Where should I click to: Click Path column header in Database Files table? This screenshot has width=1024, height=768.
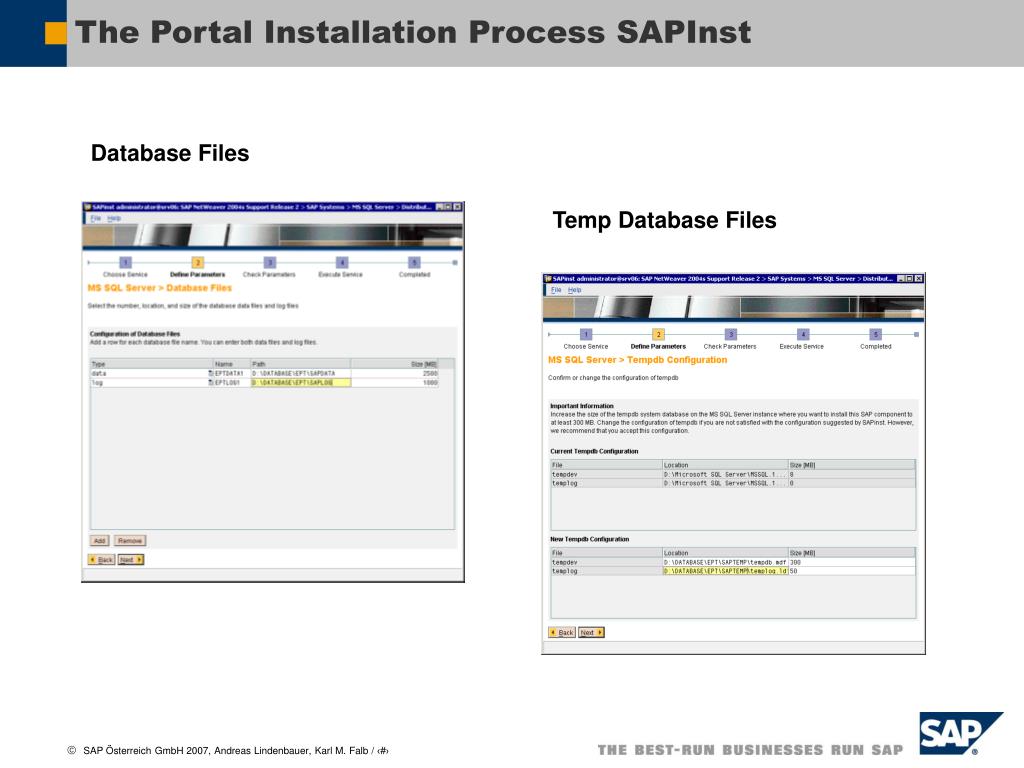(x=300, y=364)
